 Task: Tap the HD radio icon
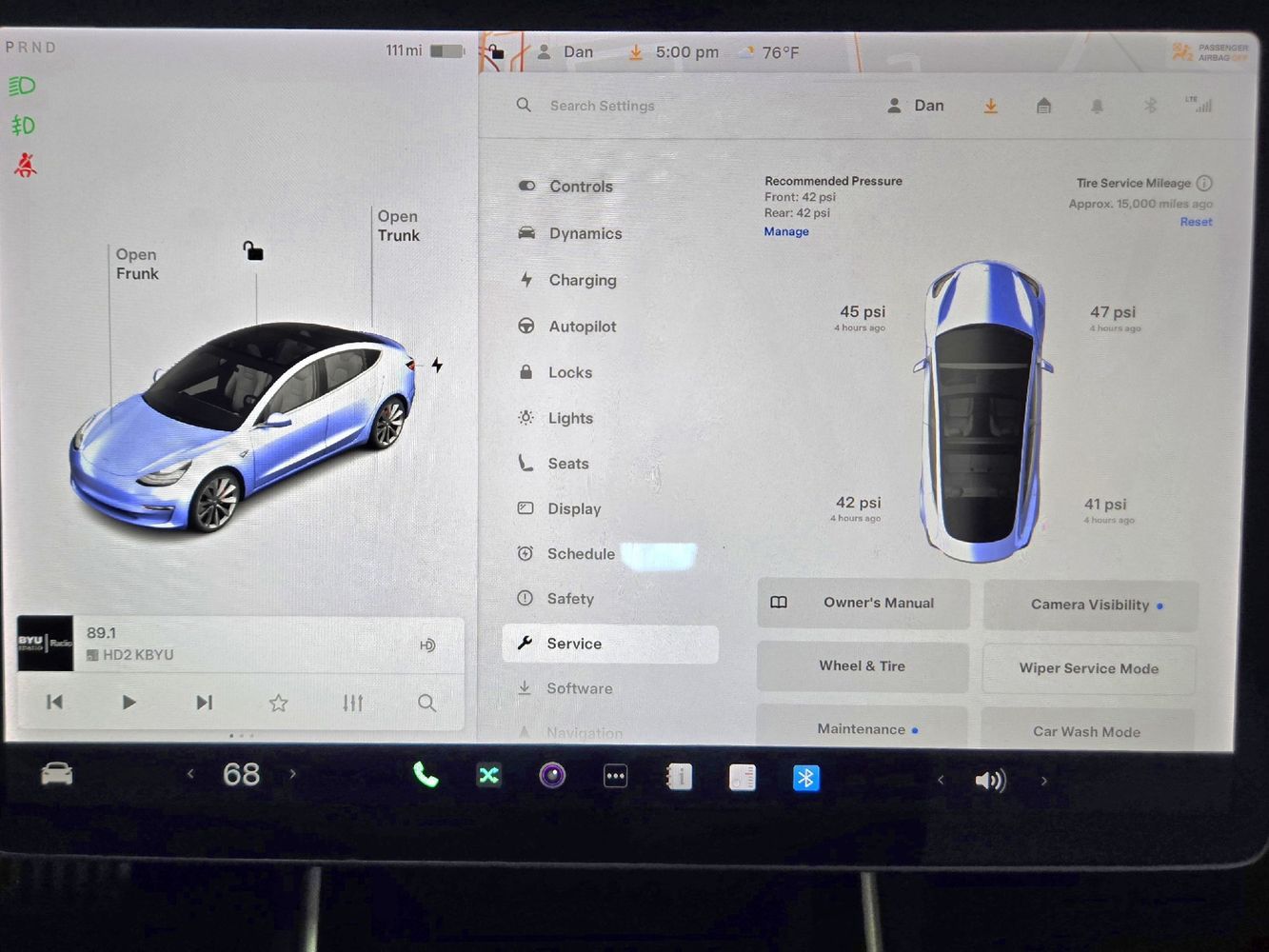(427, 645)
